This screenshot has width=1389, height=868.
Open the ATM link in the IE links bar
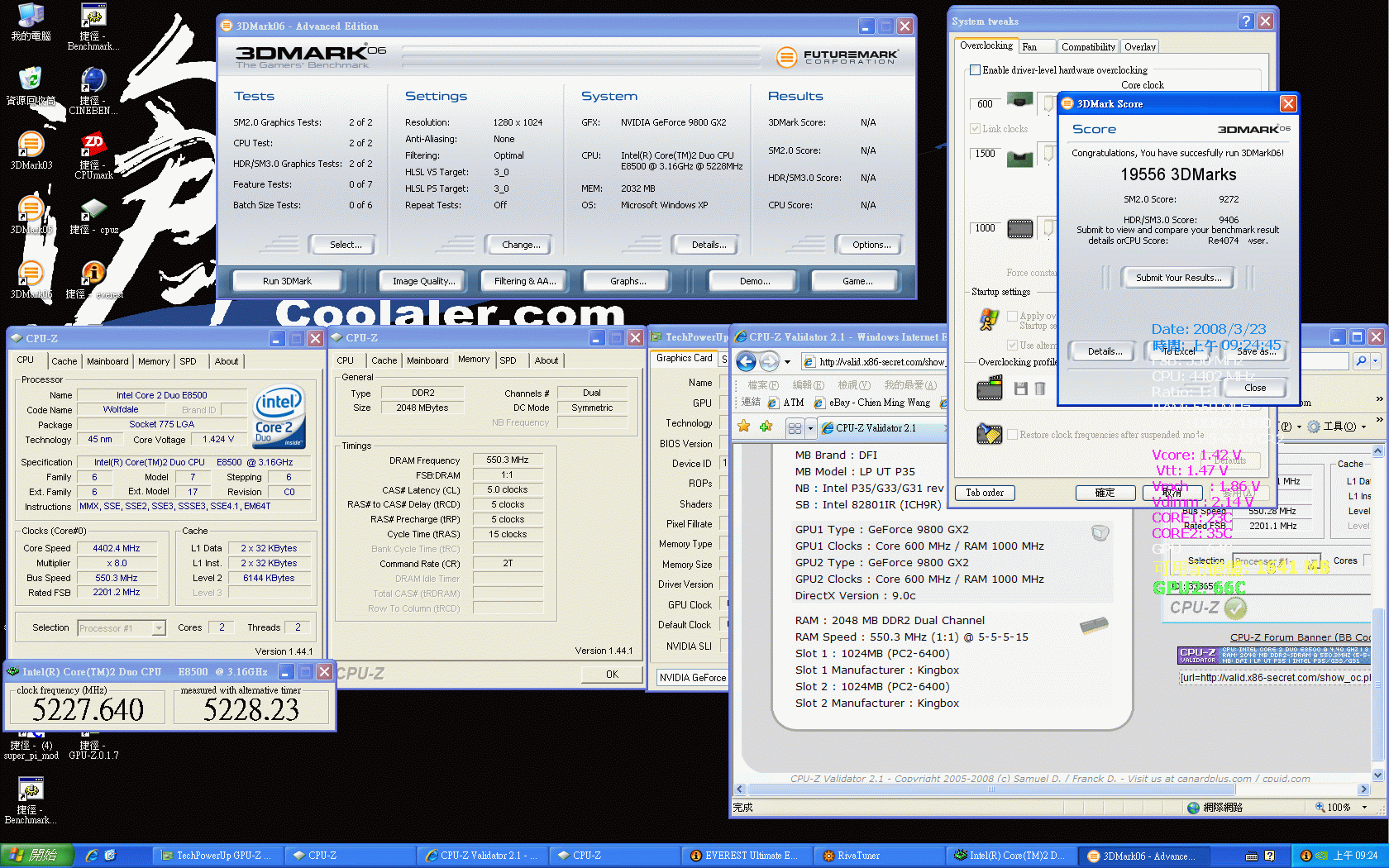(786, 403)
